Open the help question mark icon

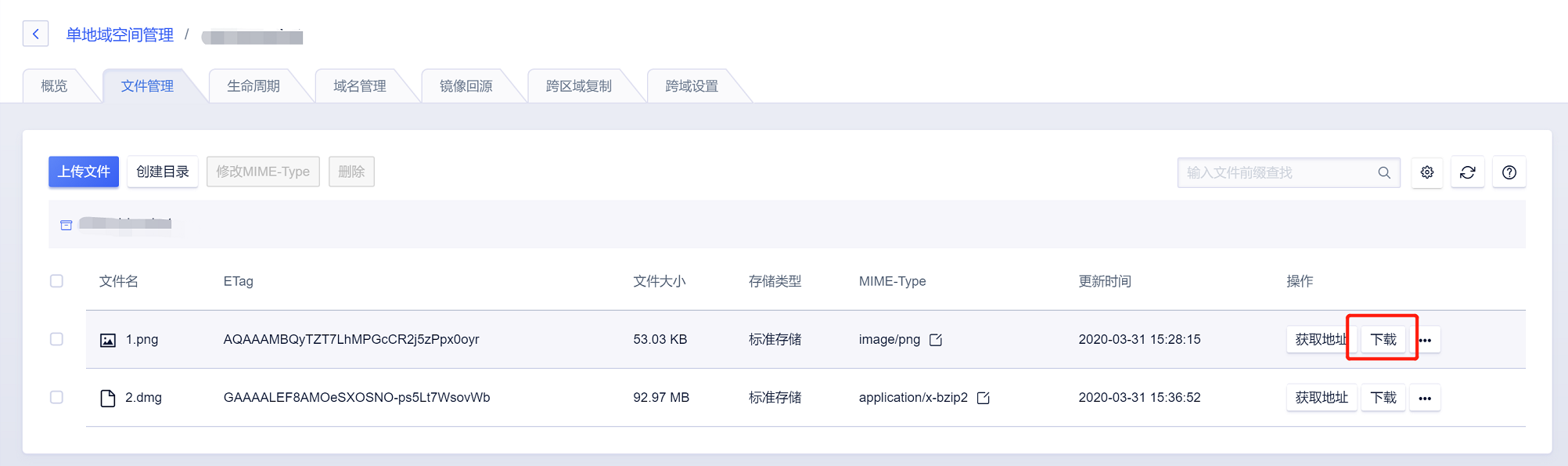click(x=1509, y=172)
